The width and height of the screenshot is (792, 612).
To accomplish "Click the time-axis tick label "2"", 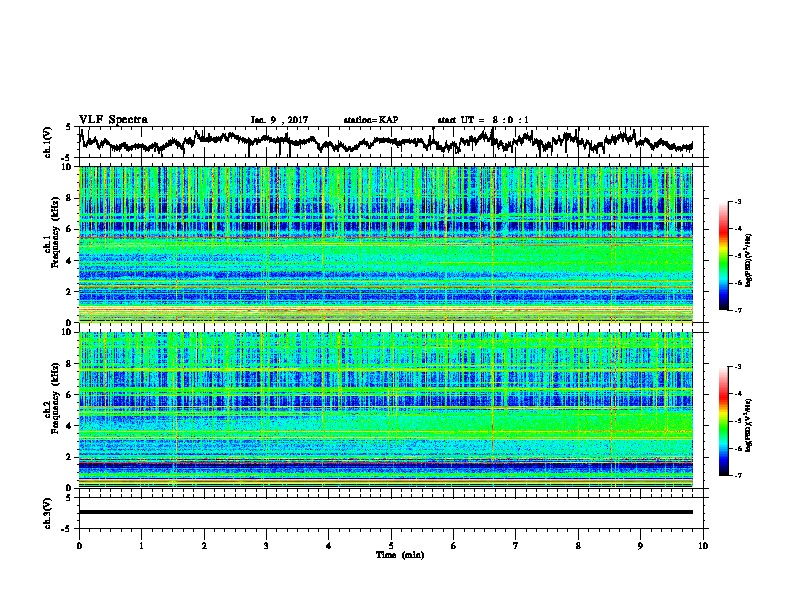I will [x=204, y=546].
